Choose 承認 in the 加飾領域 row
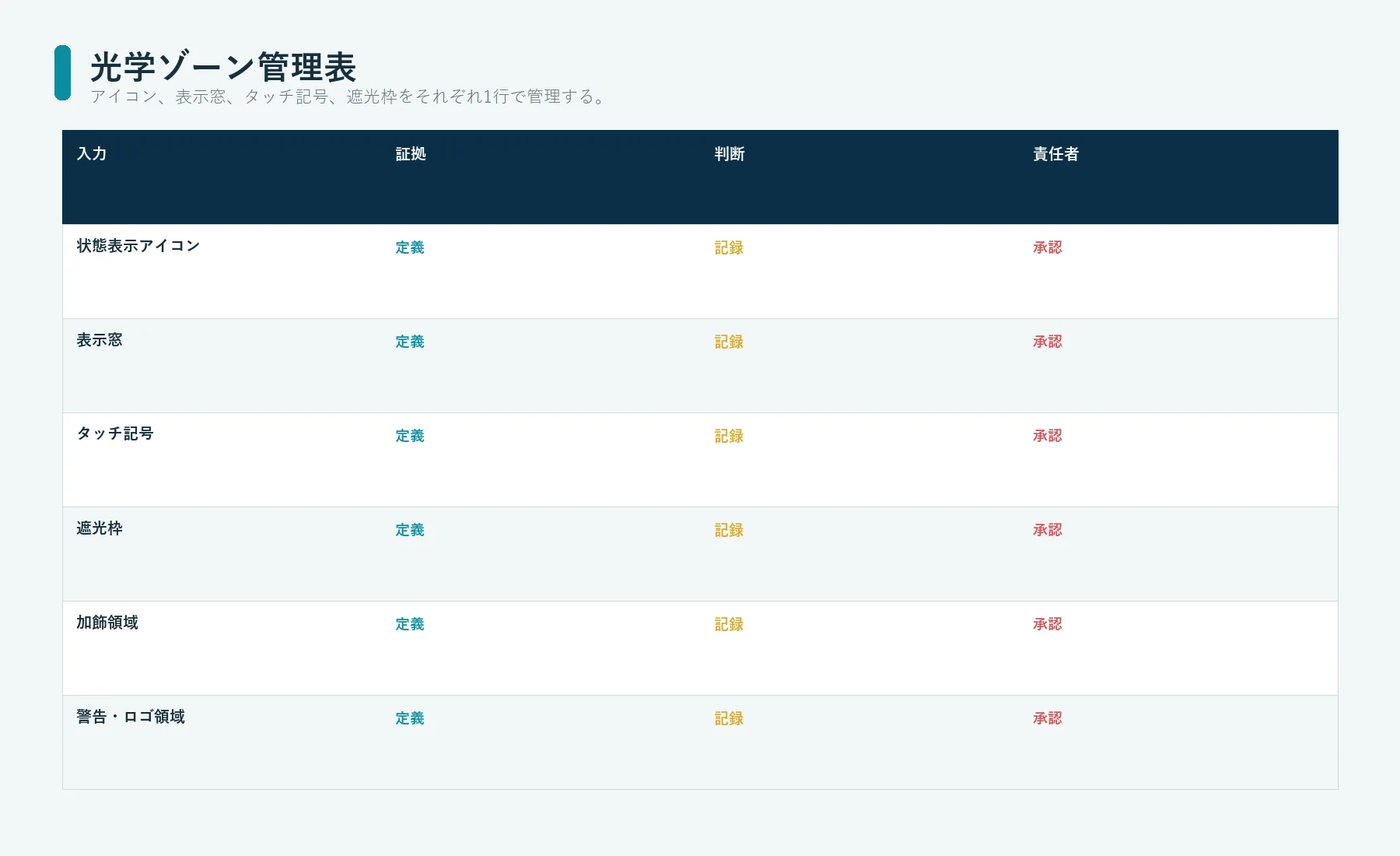The width and height of the screenshot is (1400, 856). pos(1048,624)
